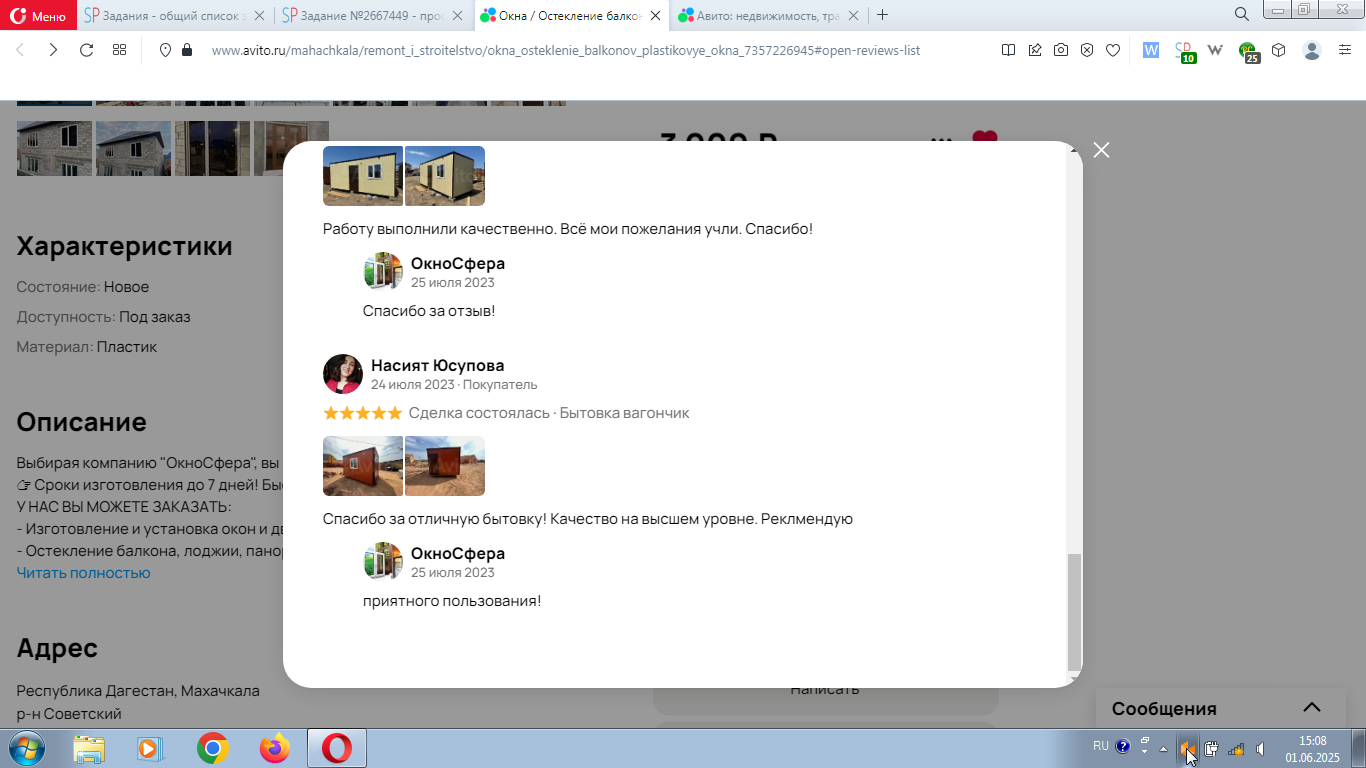The width and height of the screenshot is (1366, 768).
Task: Click the favorites heart near the price
Action: (985, 139)
